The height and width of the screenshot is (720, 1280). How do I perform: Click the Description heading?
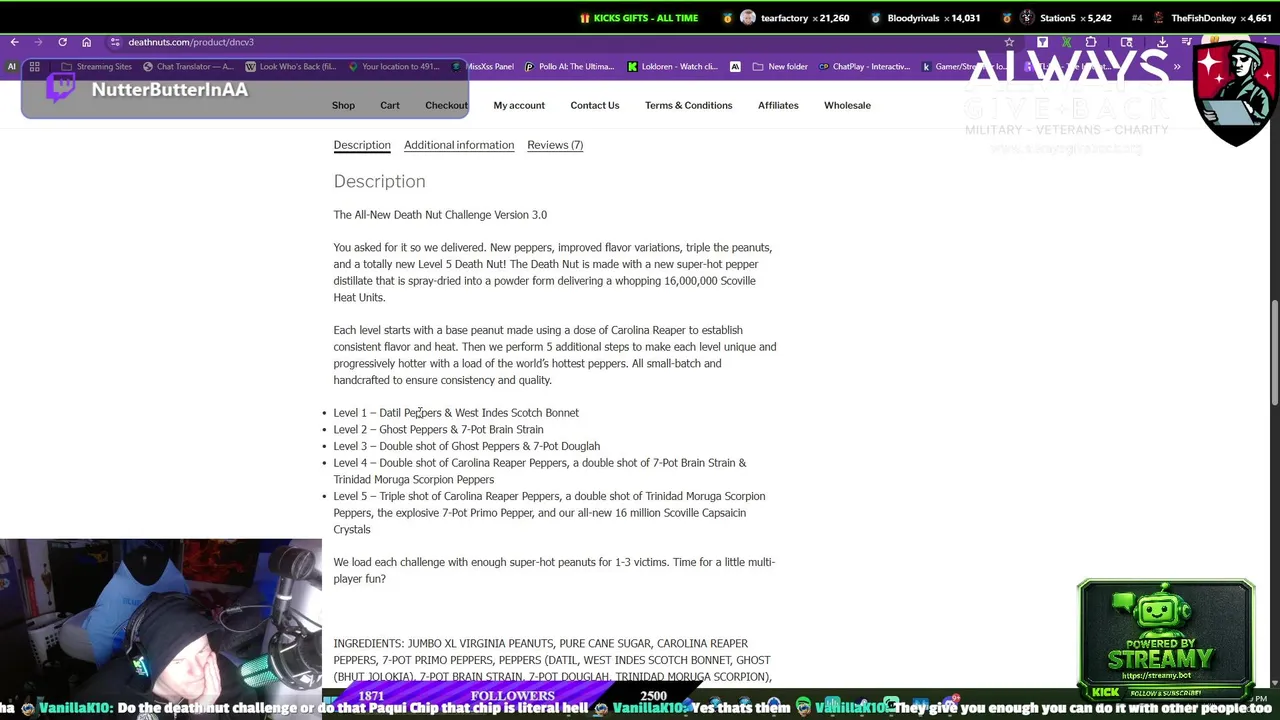pyautogui.click(x=379, y=181)
